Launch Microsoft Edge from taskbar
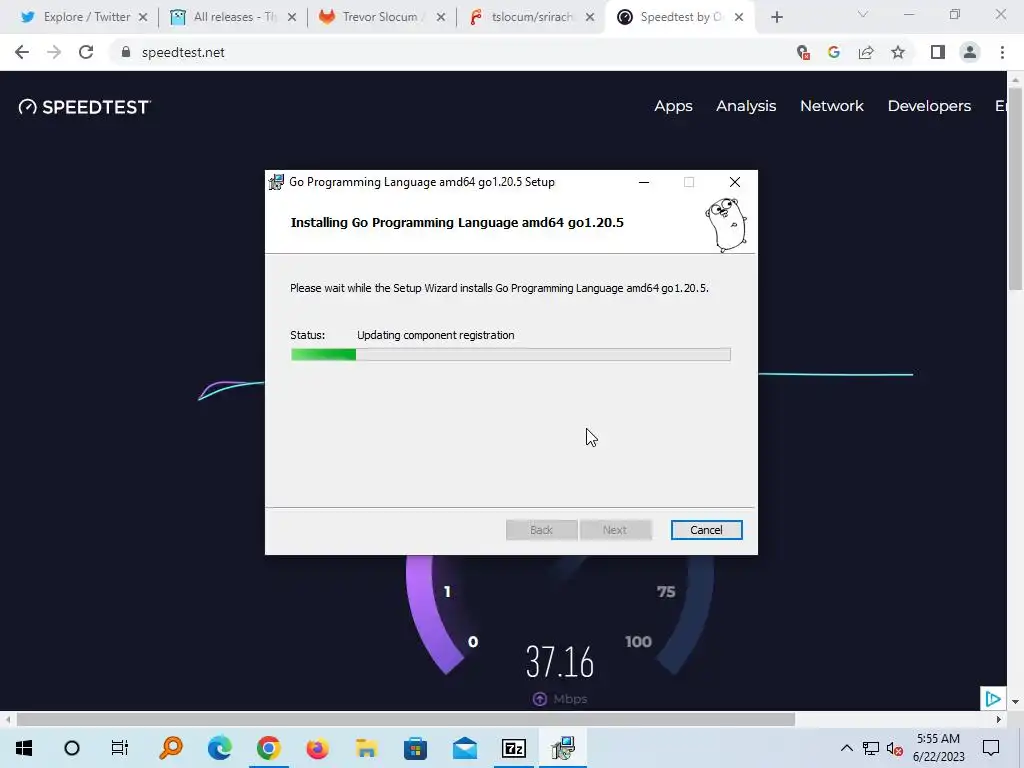The image size is (1024, 768). (x=220, y=748)
